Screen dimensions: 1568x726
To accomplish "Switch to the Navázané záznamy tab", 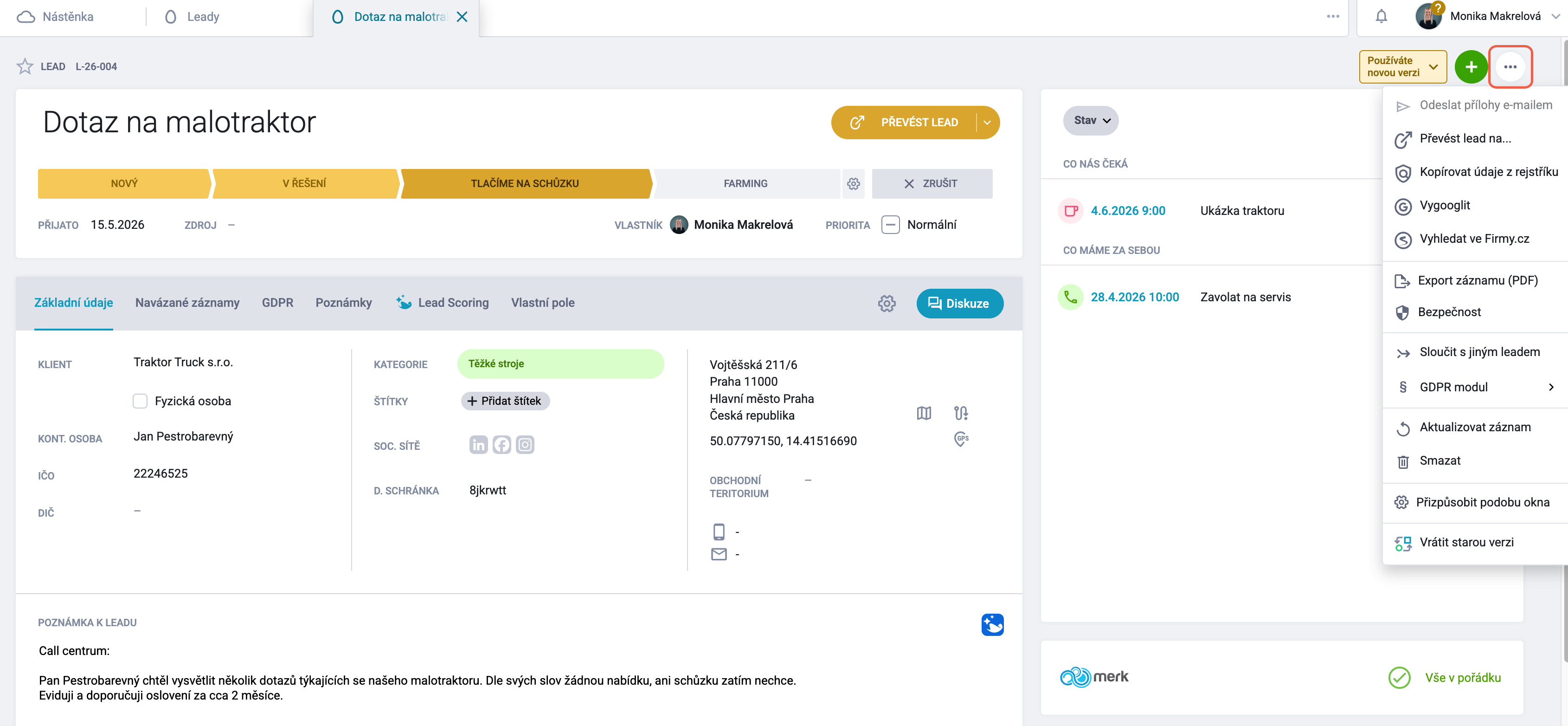I will pyautogui.click(x=187, y=303).
